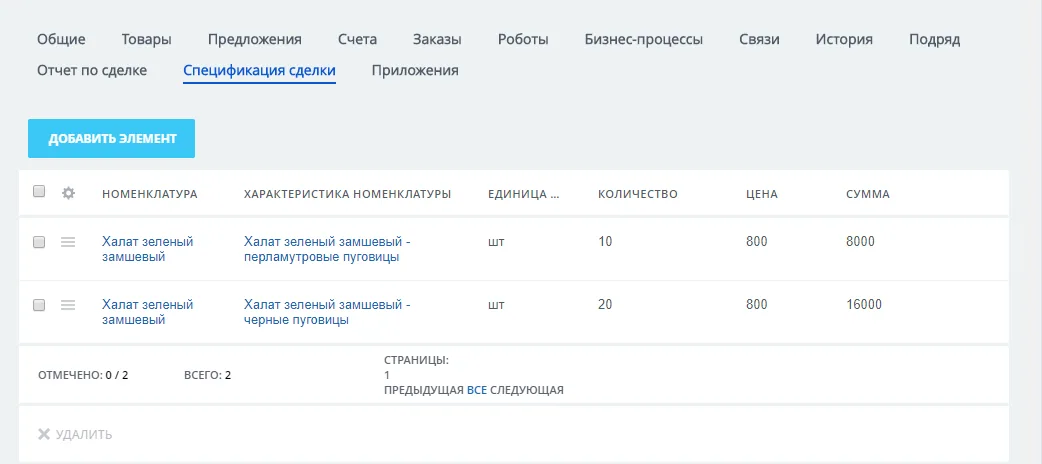Sort by the Сумма column header
This screenshot has width=1042, height=464.
(868, 194)
